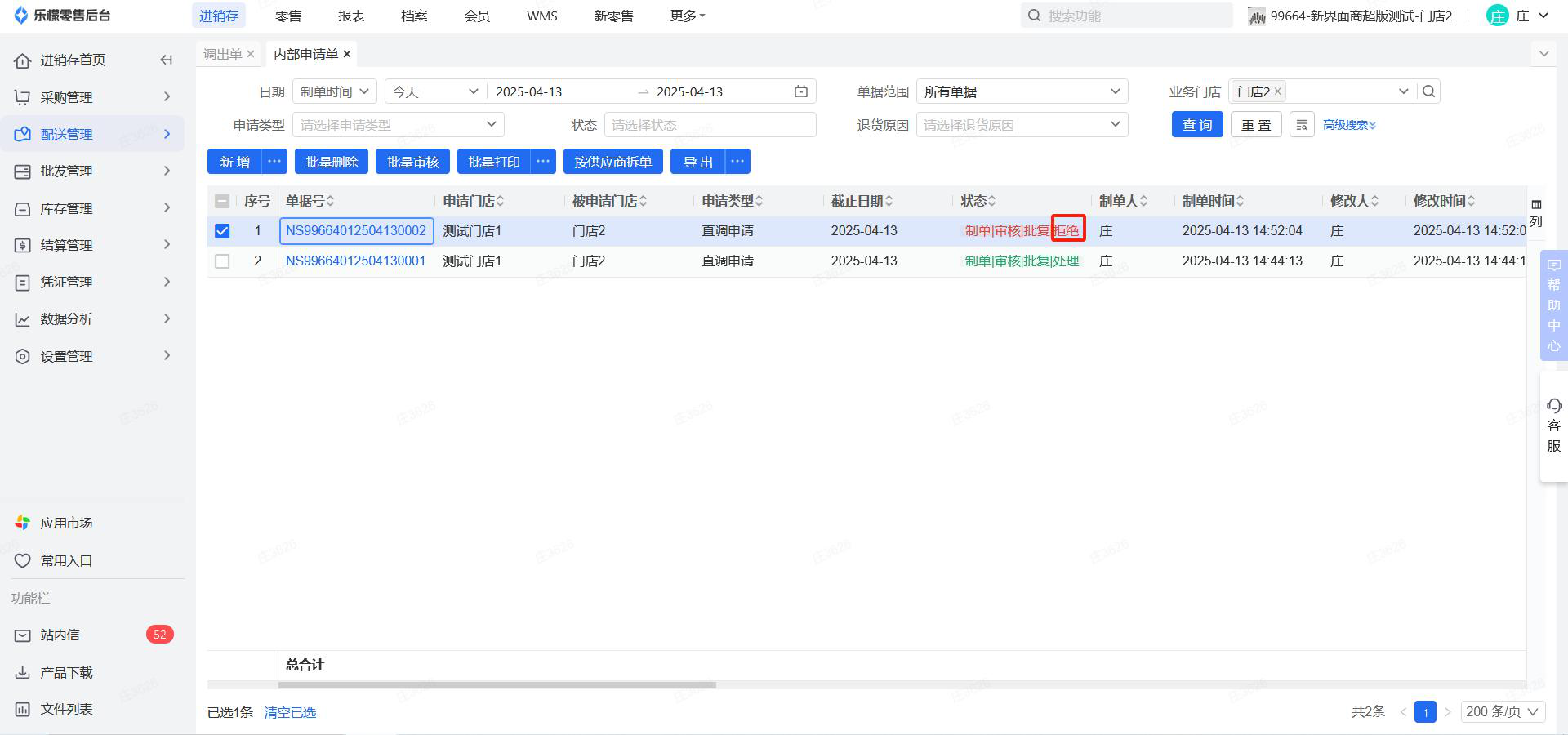Image resolution: width=1568 pixels, height=735 pixels.
Task: Click the horizontal table scrollbar
Action: (x=497, y=685)
